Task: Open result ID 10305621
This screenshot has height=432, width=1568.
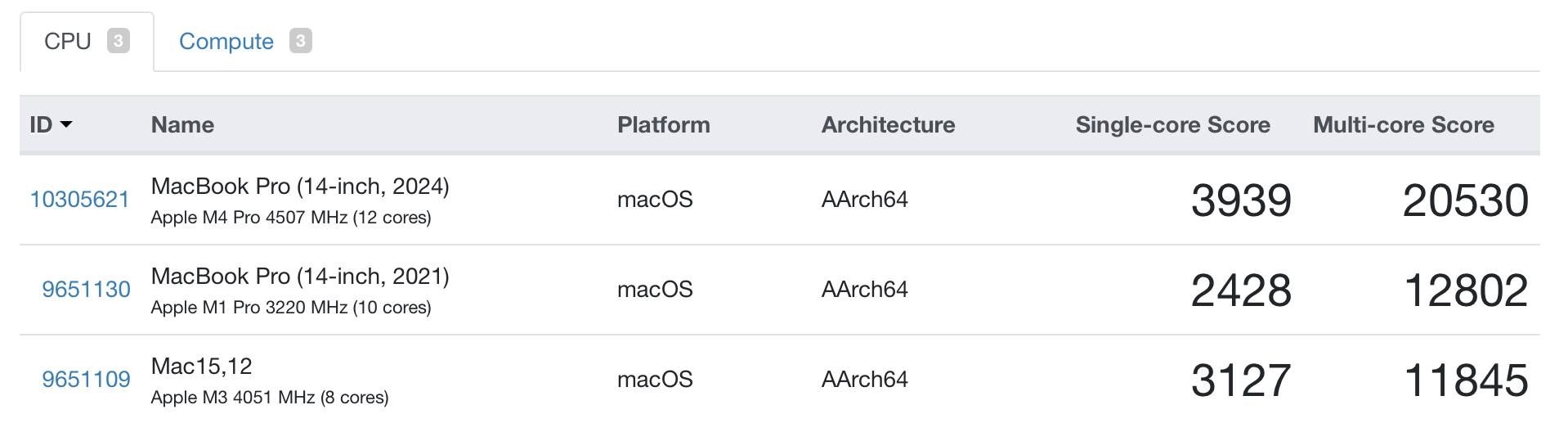Action: coord(79,200)
